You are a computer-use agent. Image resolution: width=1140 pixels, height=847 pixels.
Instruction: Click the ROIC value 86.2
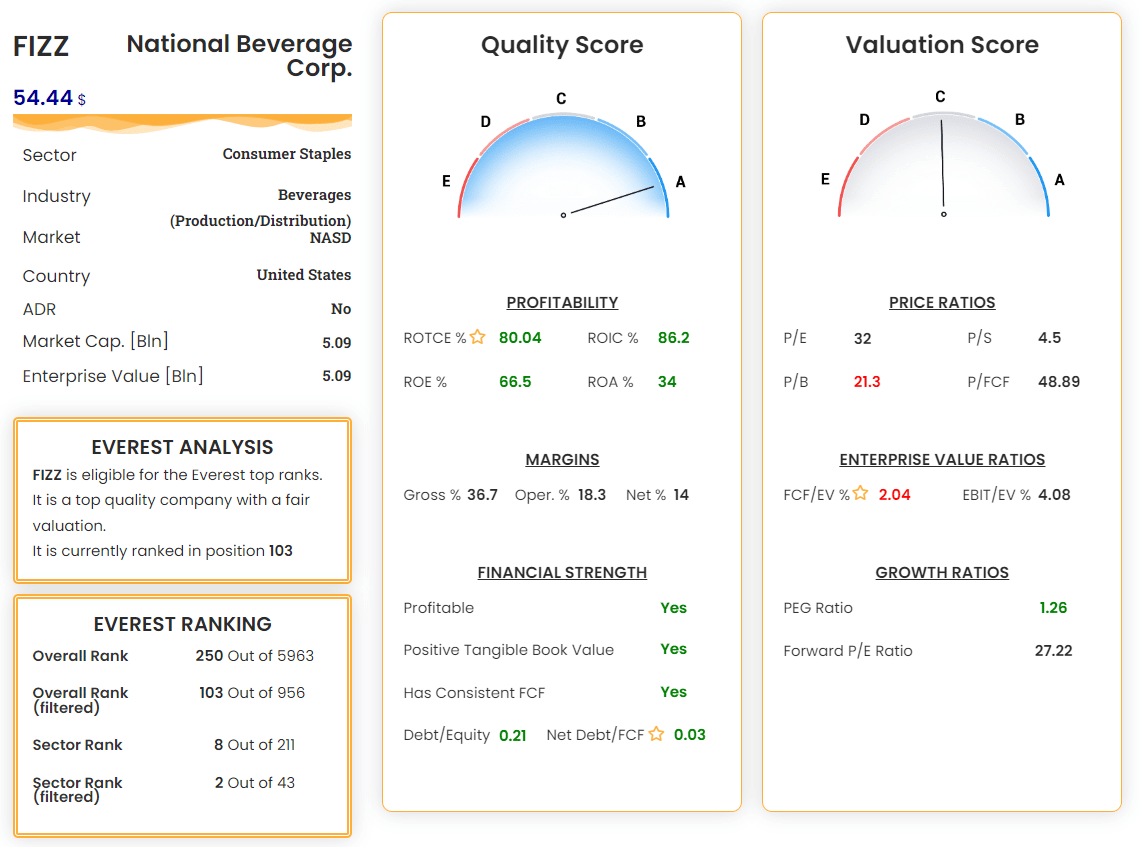[673, 337]
